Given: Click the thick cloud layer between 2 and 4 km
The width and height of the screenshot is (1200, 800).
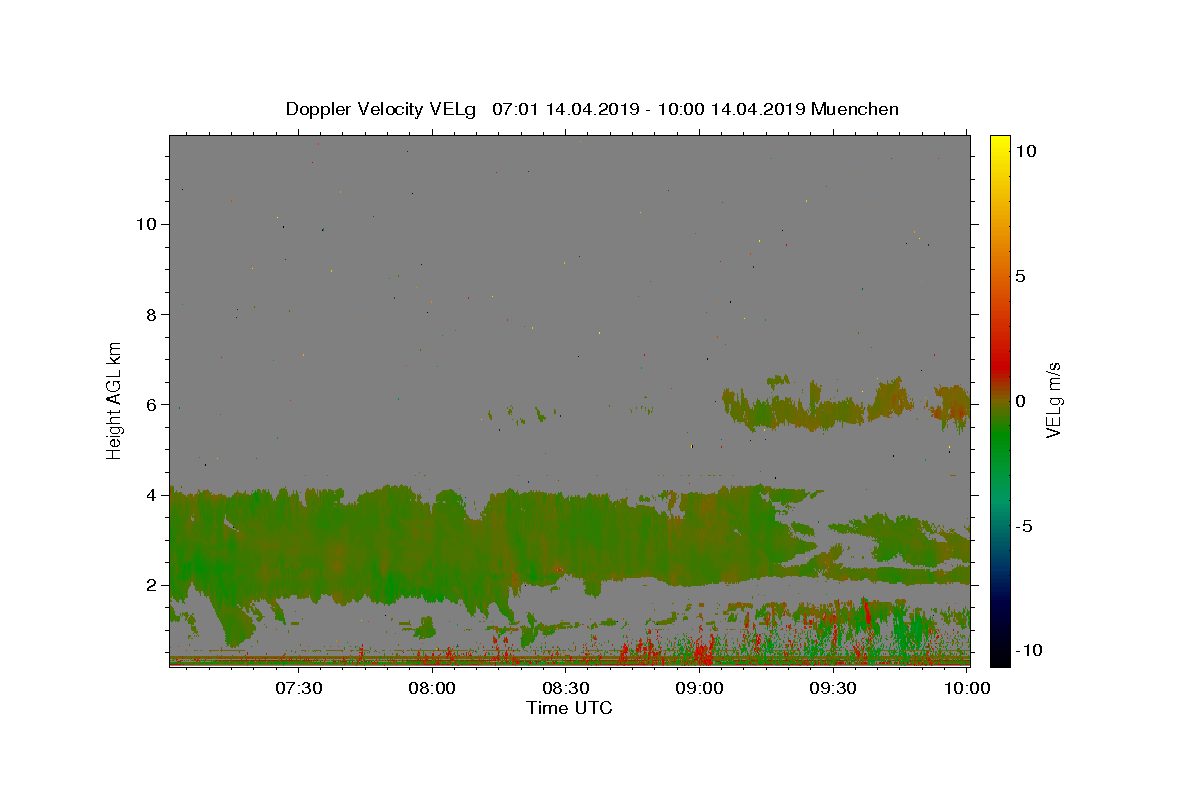Looking at the screenshot, I should coord(480,545).
